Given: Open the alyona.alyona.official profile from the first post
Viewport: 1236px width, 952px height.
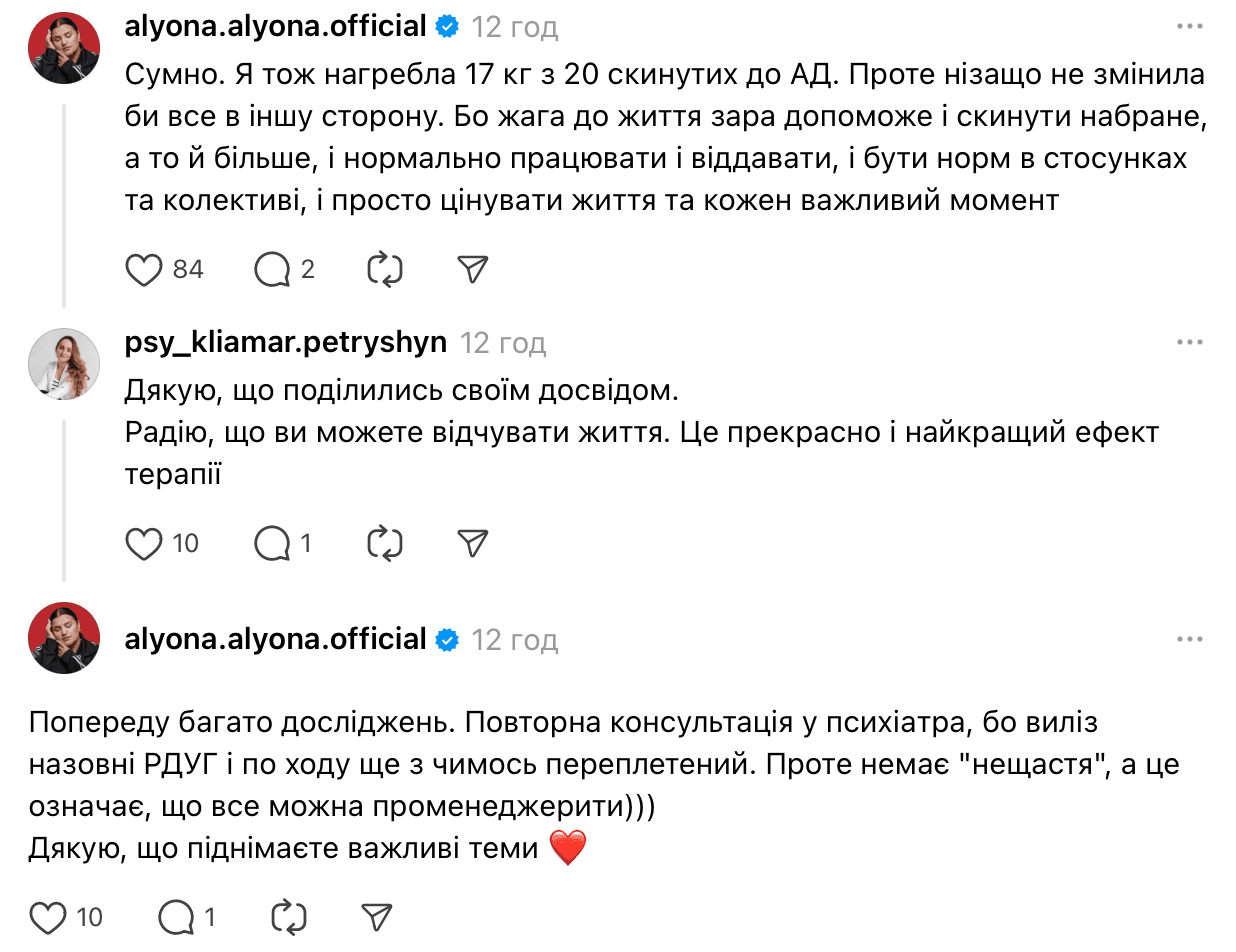Looking at the screenshot, I should pos(276,26).
